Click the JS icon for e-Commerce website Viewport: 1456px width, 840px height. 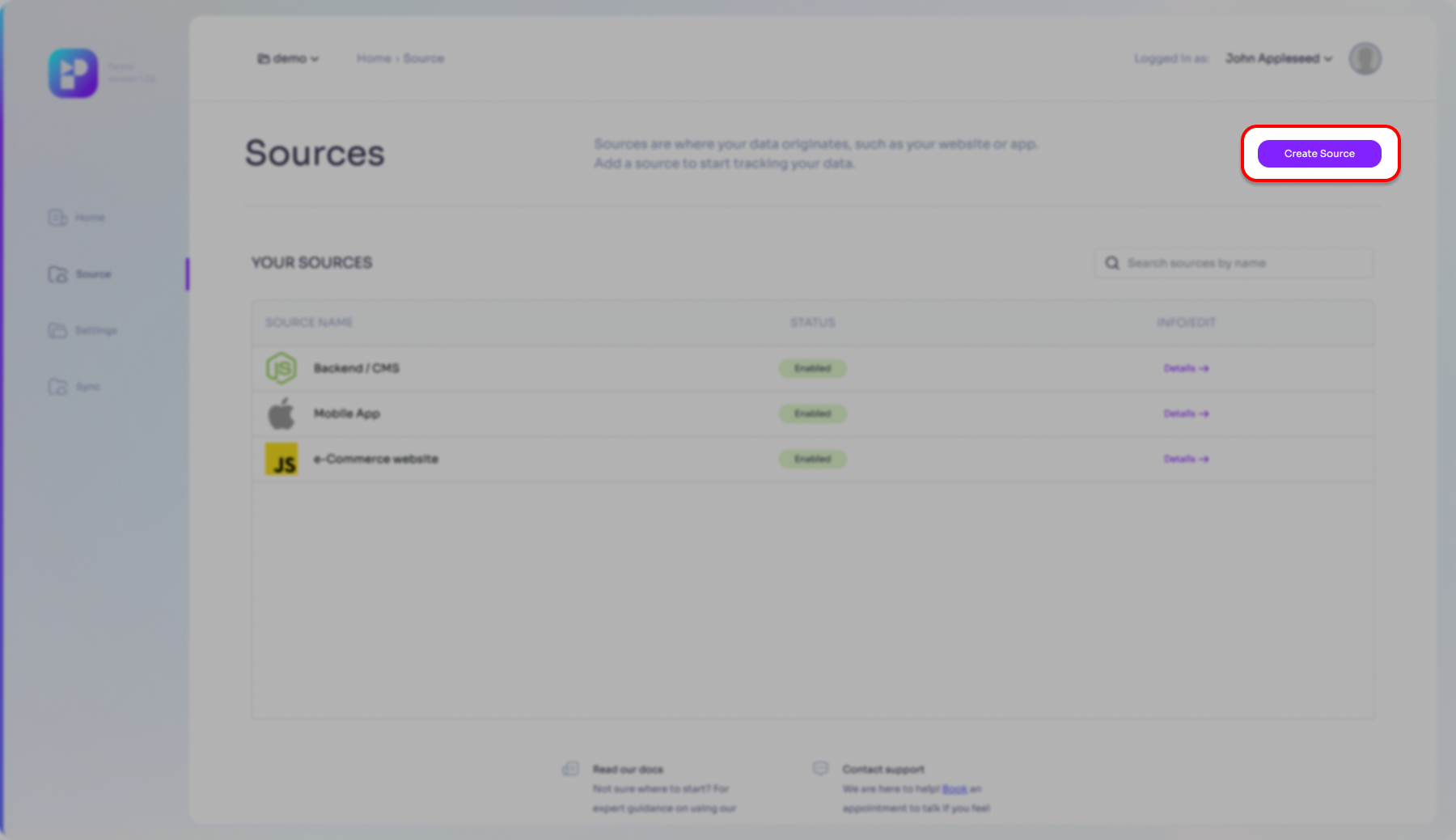[281, 459]
